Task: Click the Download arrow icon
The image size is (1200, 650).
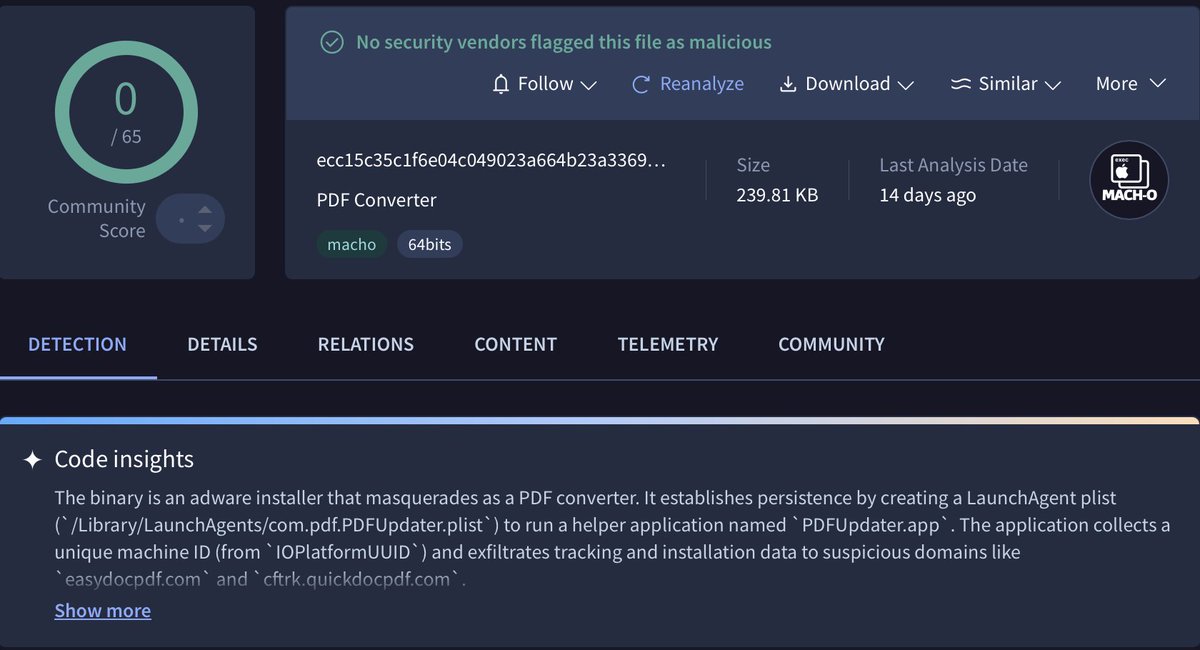Action: [x=788, y=84]
